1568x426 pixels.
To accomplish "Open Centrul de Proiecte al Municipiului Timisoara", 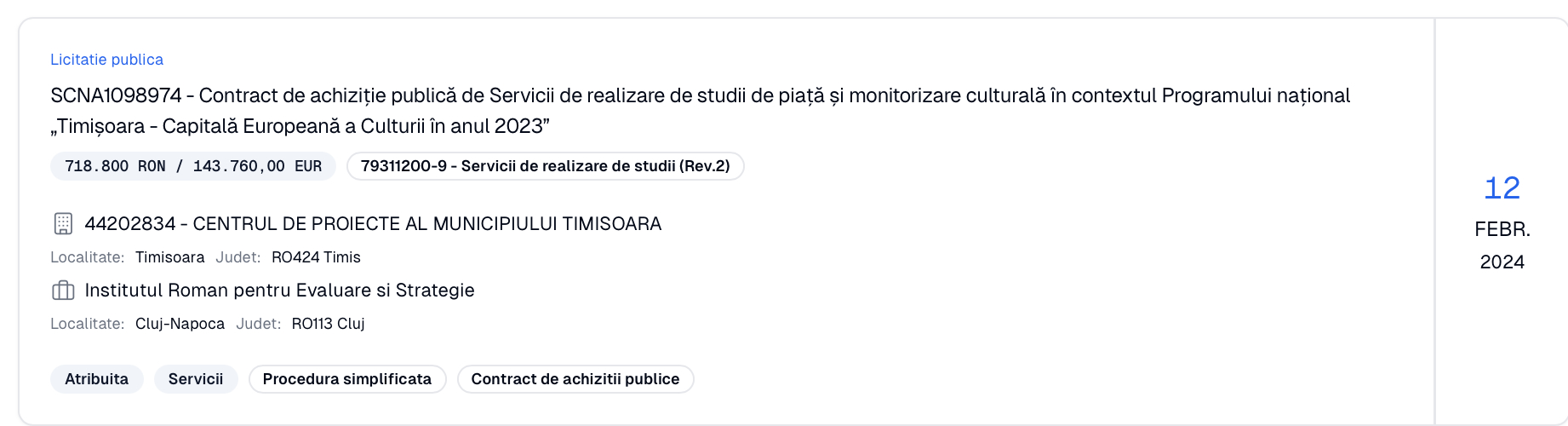I will click(x=373, y=224).
